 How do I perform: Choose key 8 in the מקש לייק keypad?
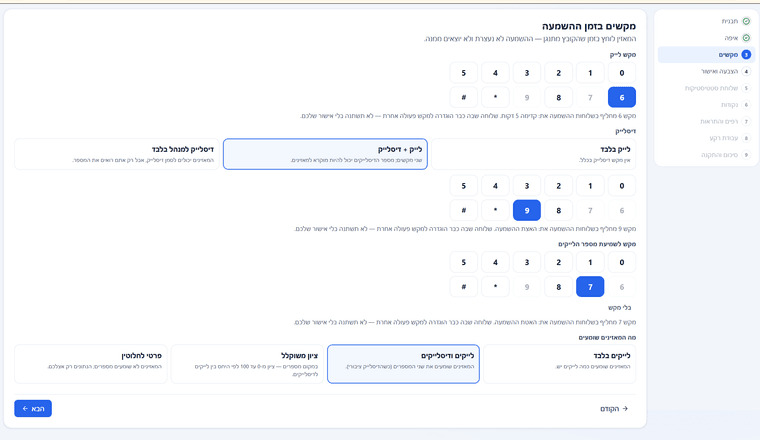(558, 97)
